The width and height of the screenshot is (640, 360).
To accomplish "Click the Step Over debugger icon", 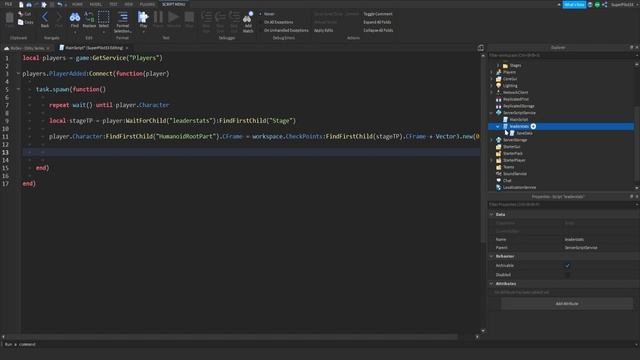I will (x=220, y=17).
